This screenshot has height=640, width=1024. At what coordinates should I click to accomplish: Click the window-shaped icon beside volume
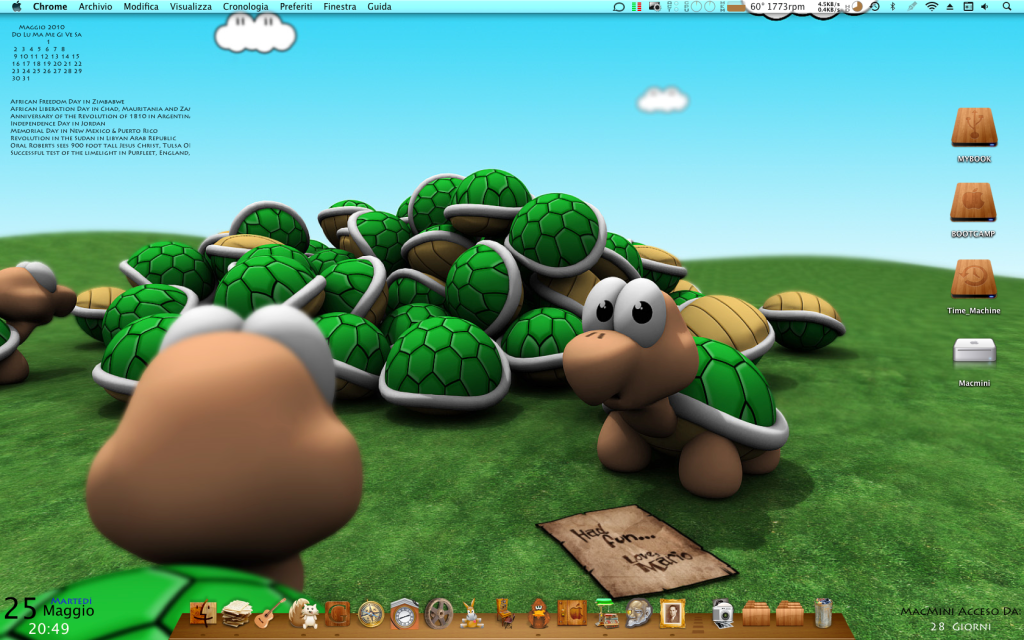(x=968, y=7)
